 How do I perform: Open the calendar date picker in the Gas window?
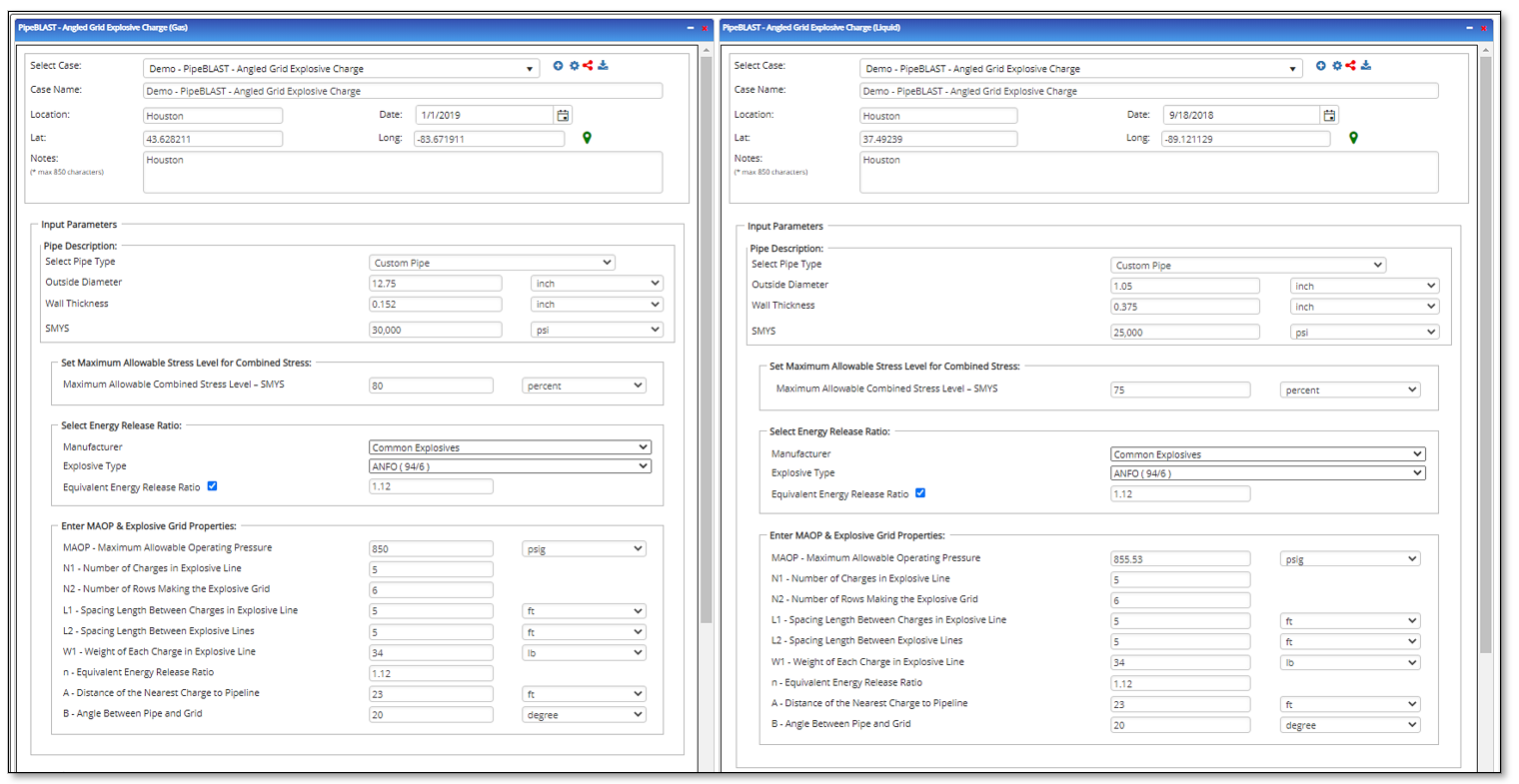(x=563, y=114)
